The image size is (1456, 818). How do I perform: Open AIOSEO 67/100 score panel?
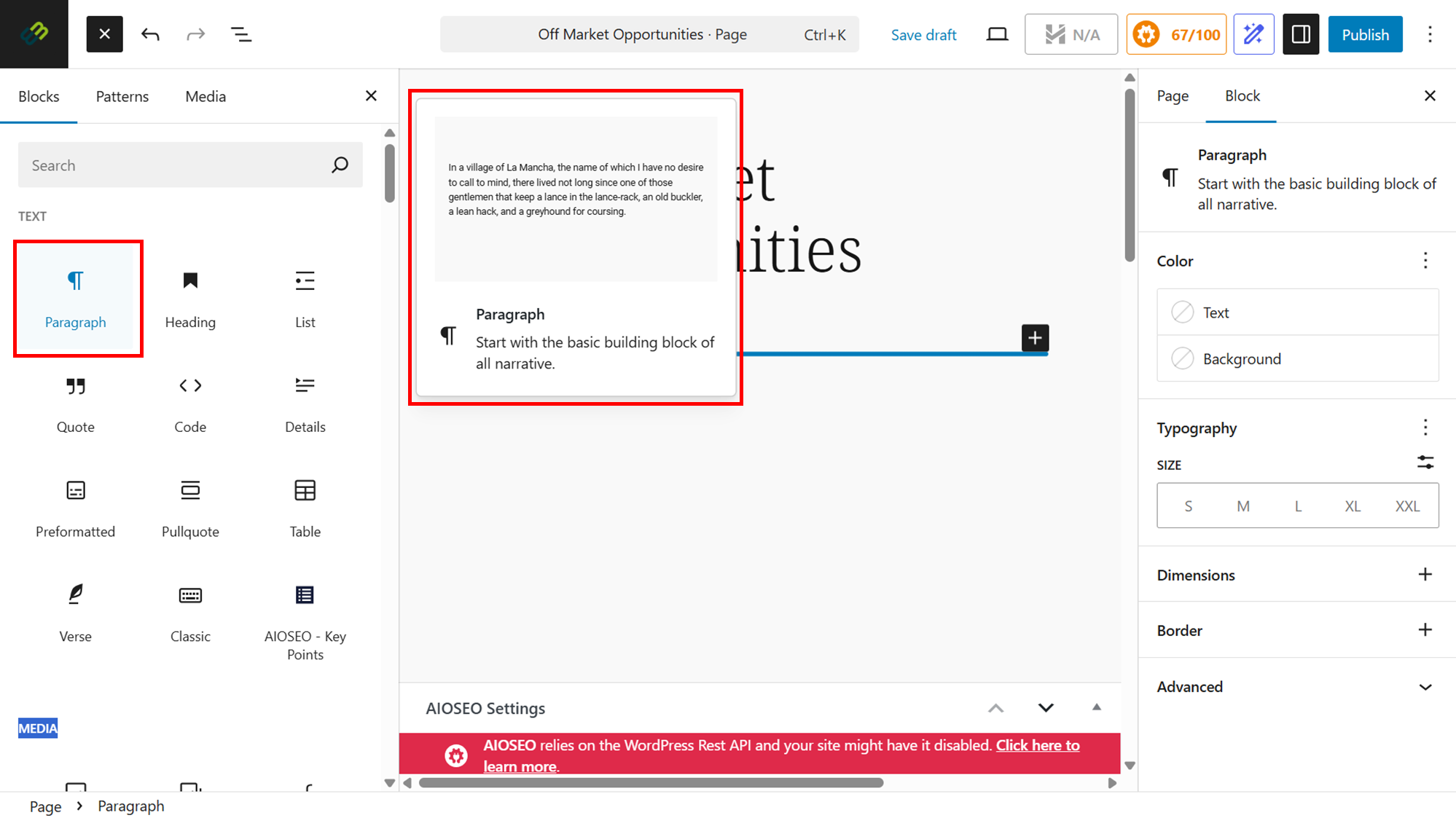[1176, 34]
